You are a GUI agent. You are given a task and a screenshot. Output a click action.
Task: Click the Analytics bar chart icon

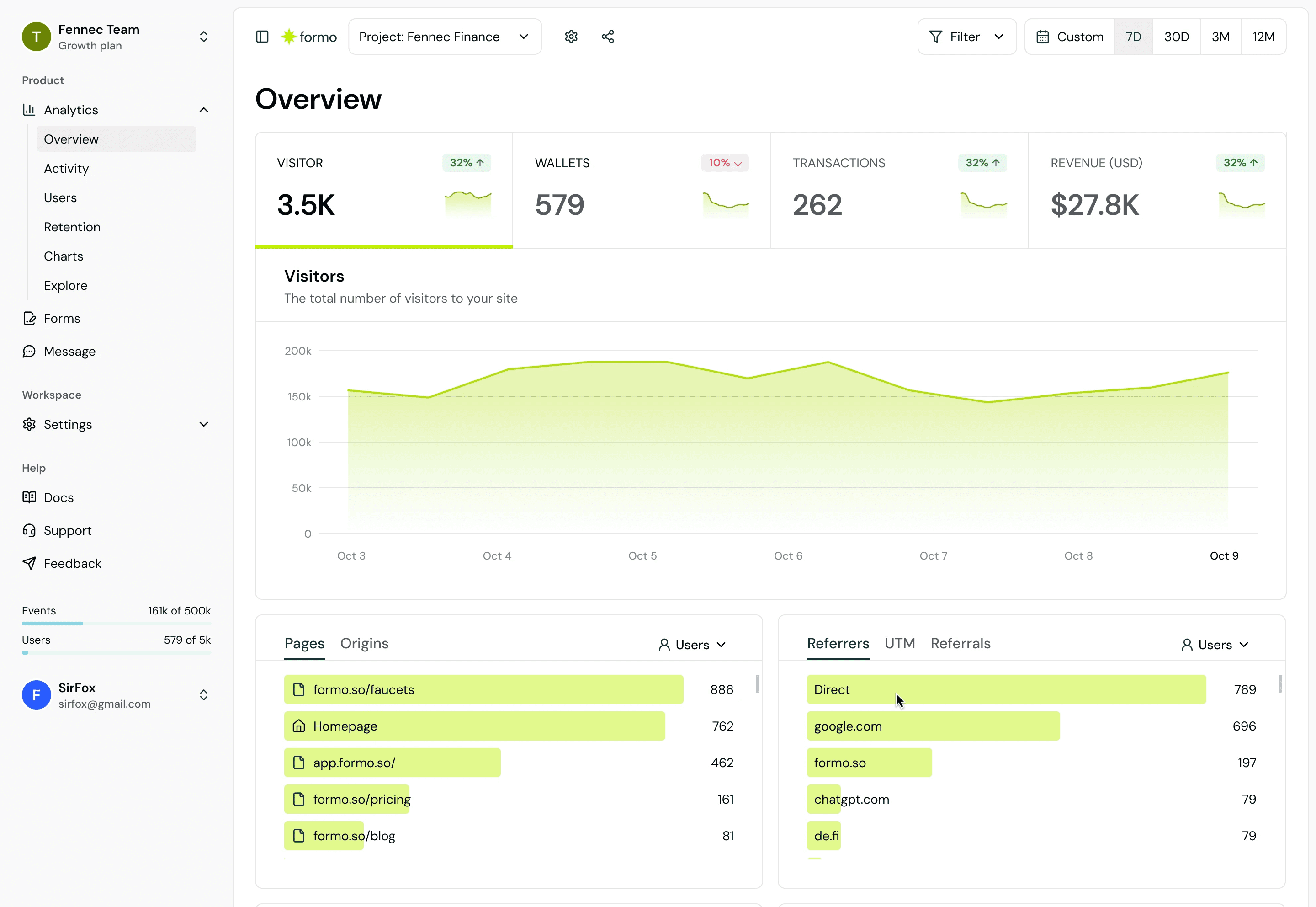(29, 110)
